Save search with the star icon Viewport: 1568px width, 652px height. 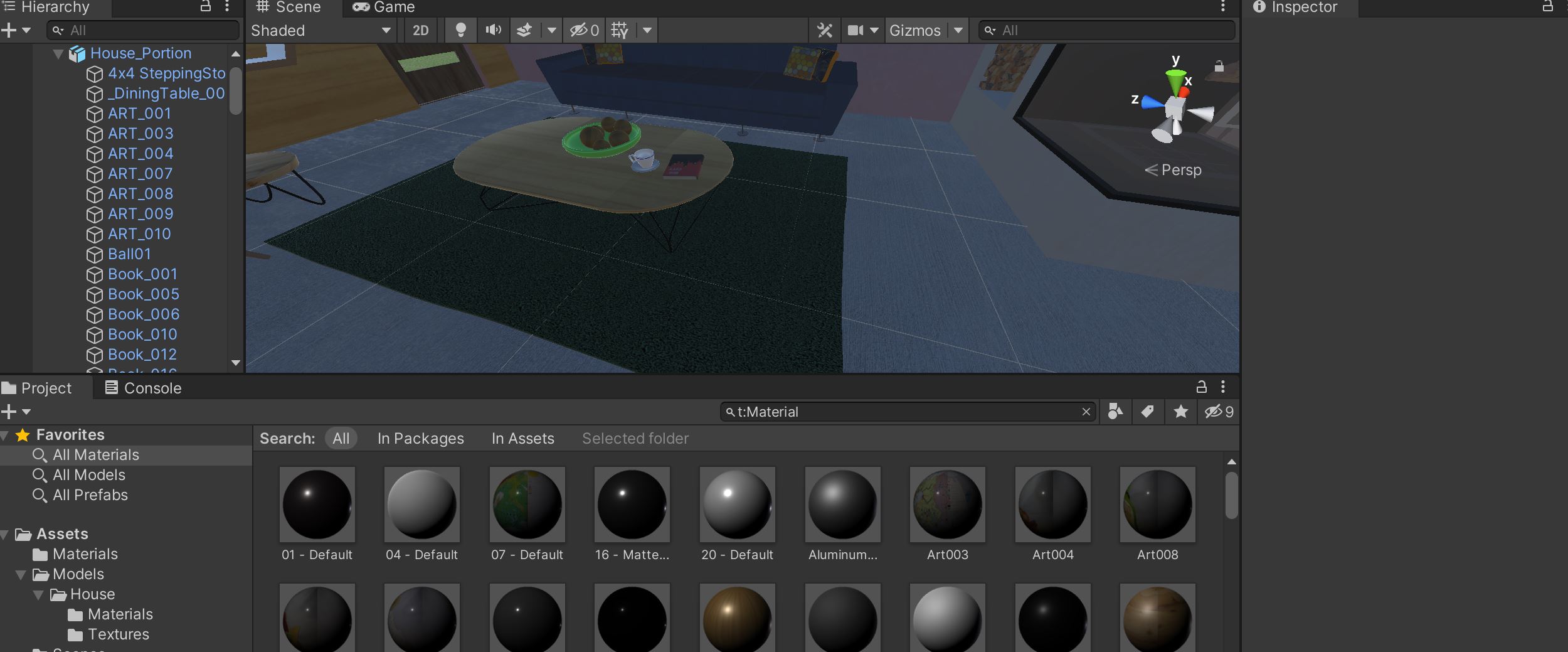tap(1180, 412)
